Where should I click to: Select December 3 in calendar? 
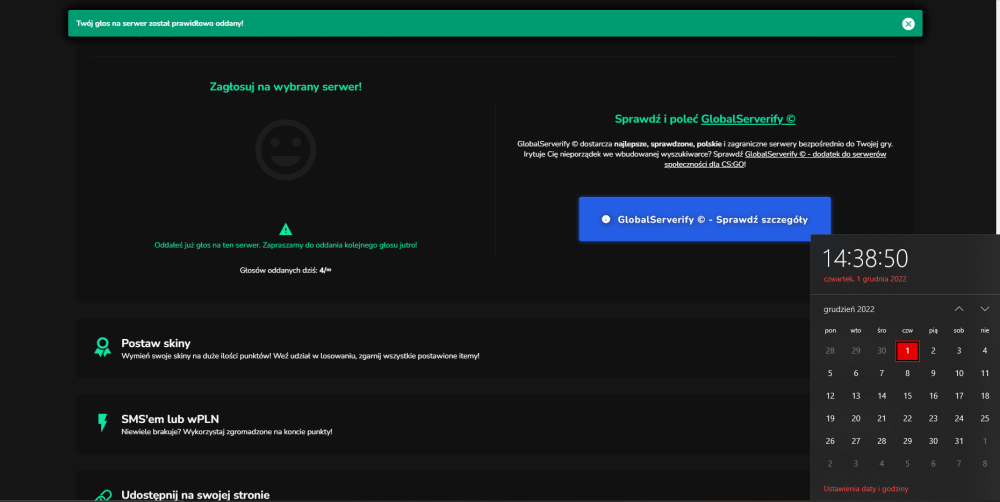click(959, 351)
